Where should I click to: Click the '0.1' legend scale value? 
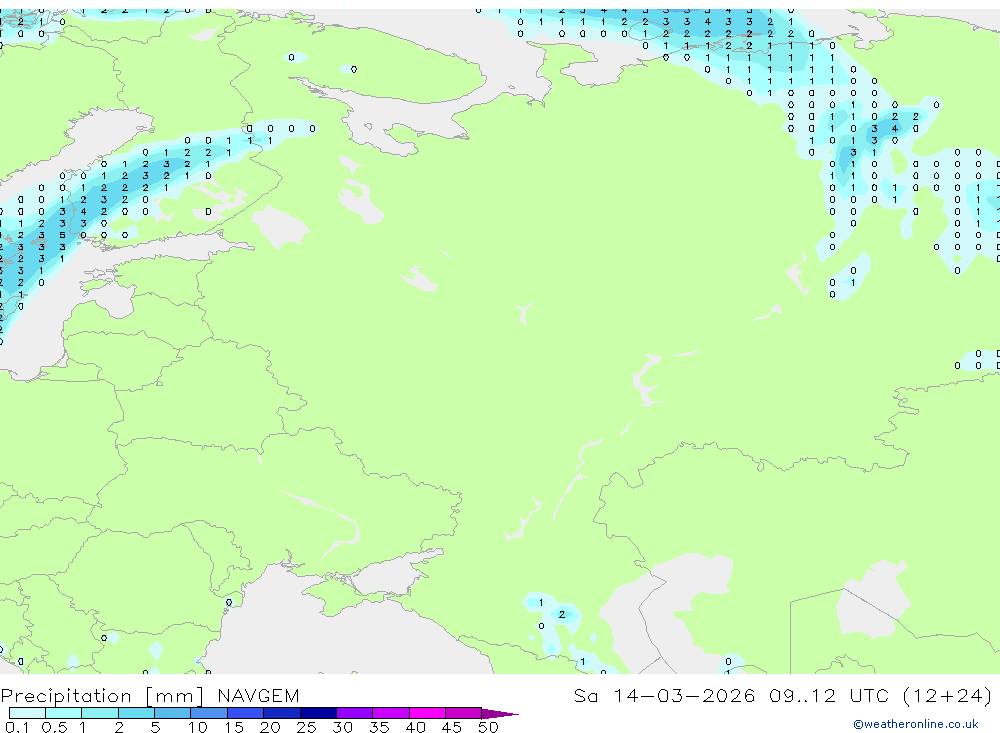(17, 727)
